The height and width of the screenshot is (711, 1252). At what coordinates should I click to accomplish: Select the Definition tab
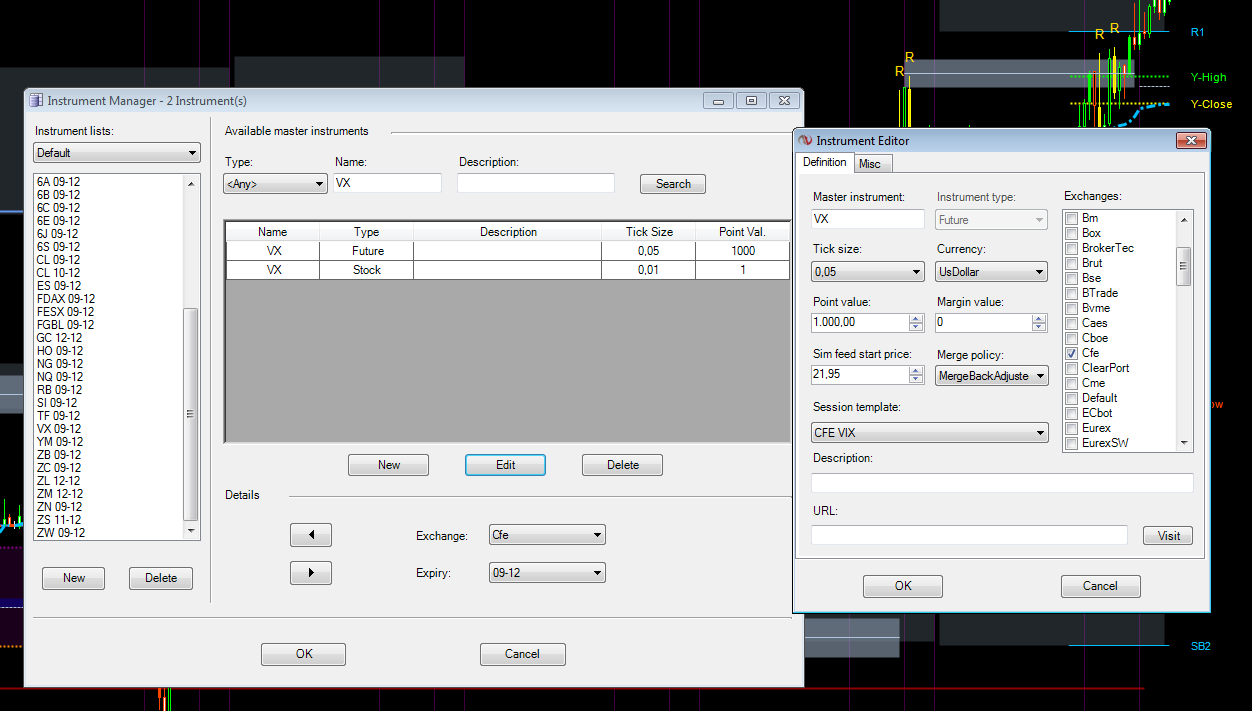click(824, 162)
